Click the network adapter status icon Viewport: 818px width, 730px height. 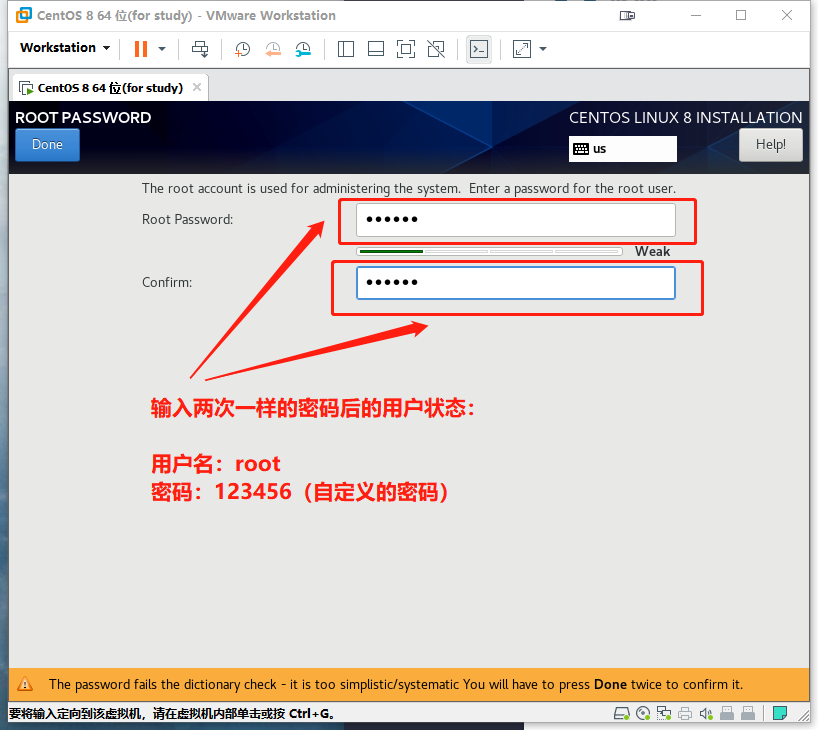coord(664,713)
